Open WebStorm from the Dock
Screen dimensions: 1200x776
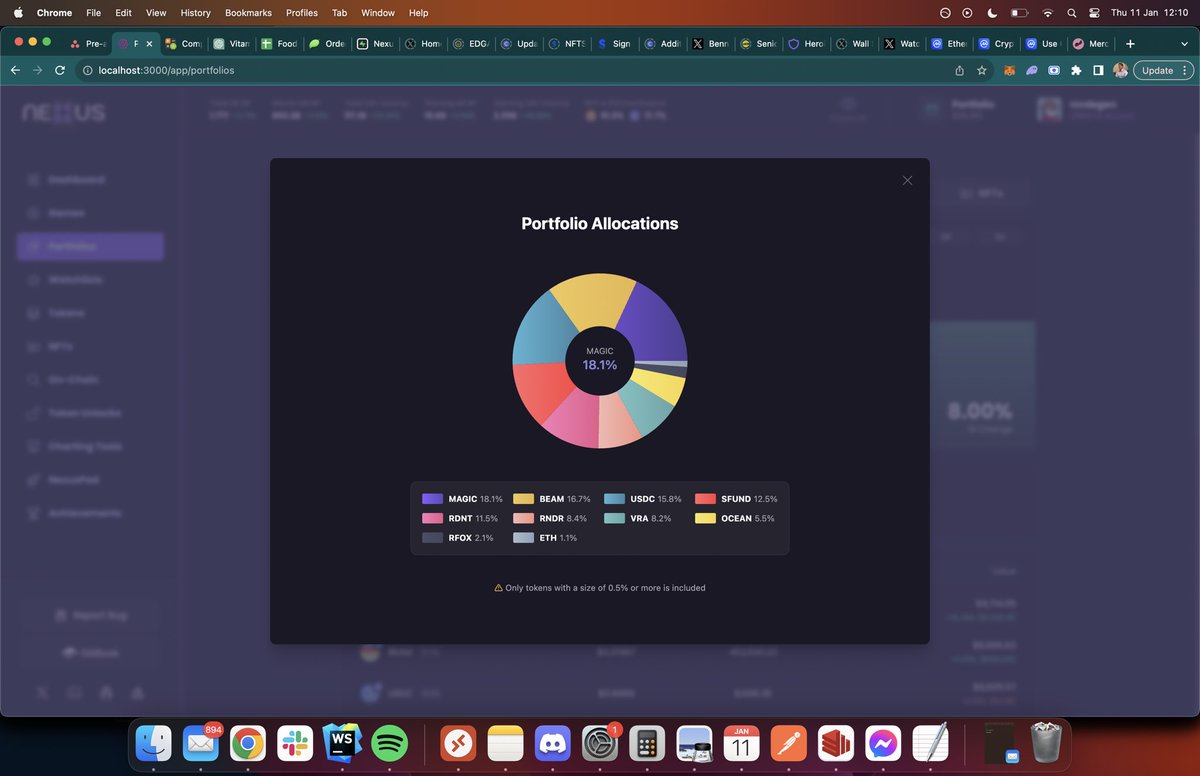(x=342, y=744)
